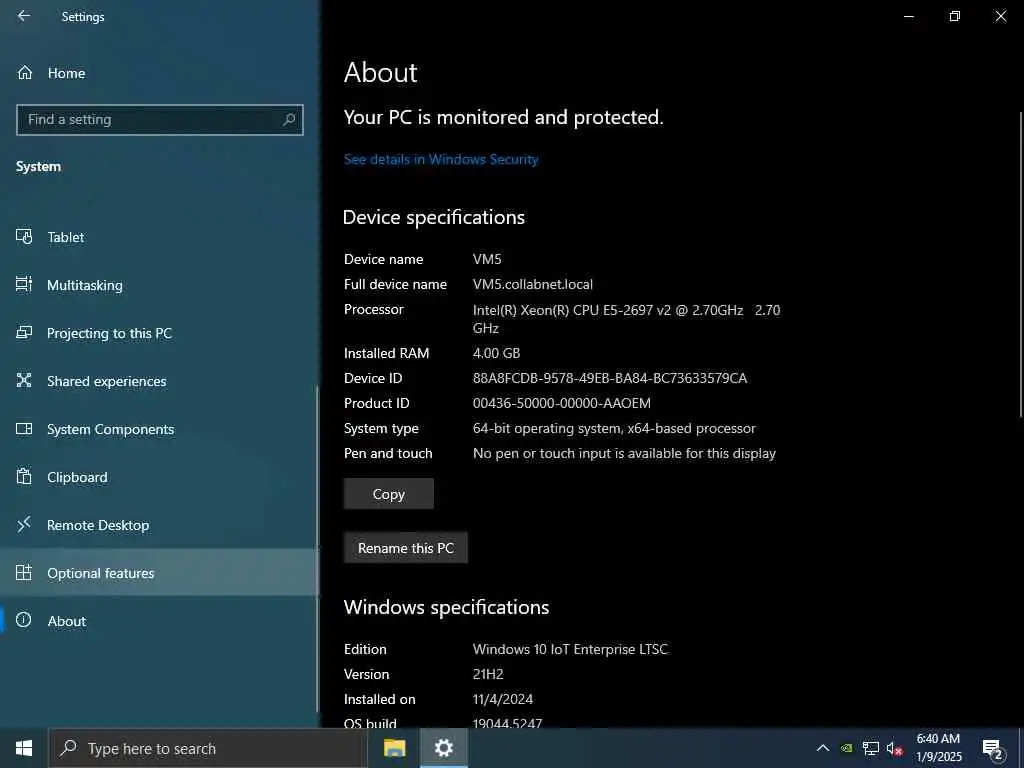Screen dimensions: 1024x768
Task: Select the Projecting to this PC icon
Action: 24,332
